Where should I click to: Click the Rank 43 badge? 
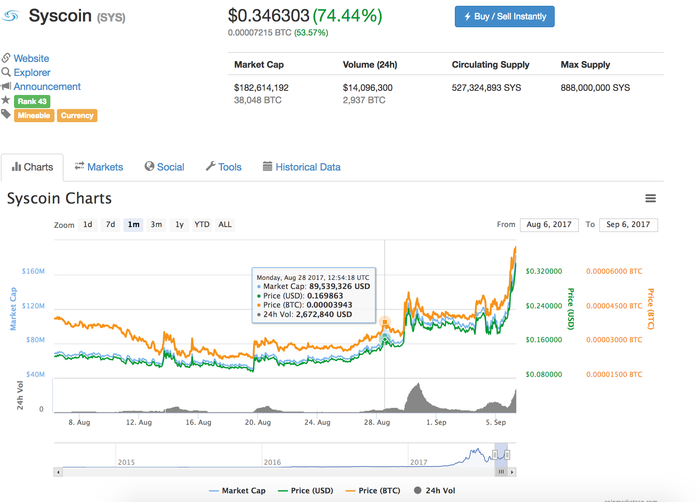pyautogui.click(x=32, y=101)
